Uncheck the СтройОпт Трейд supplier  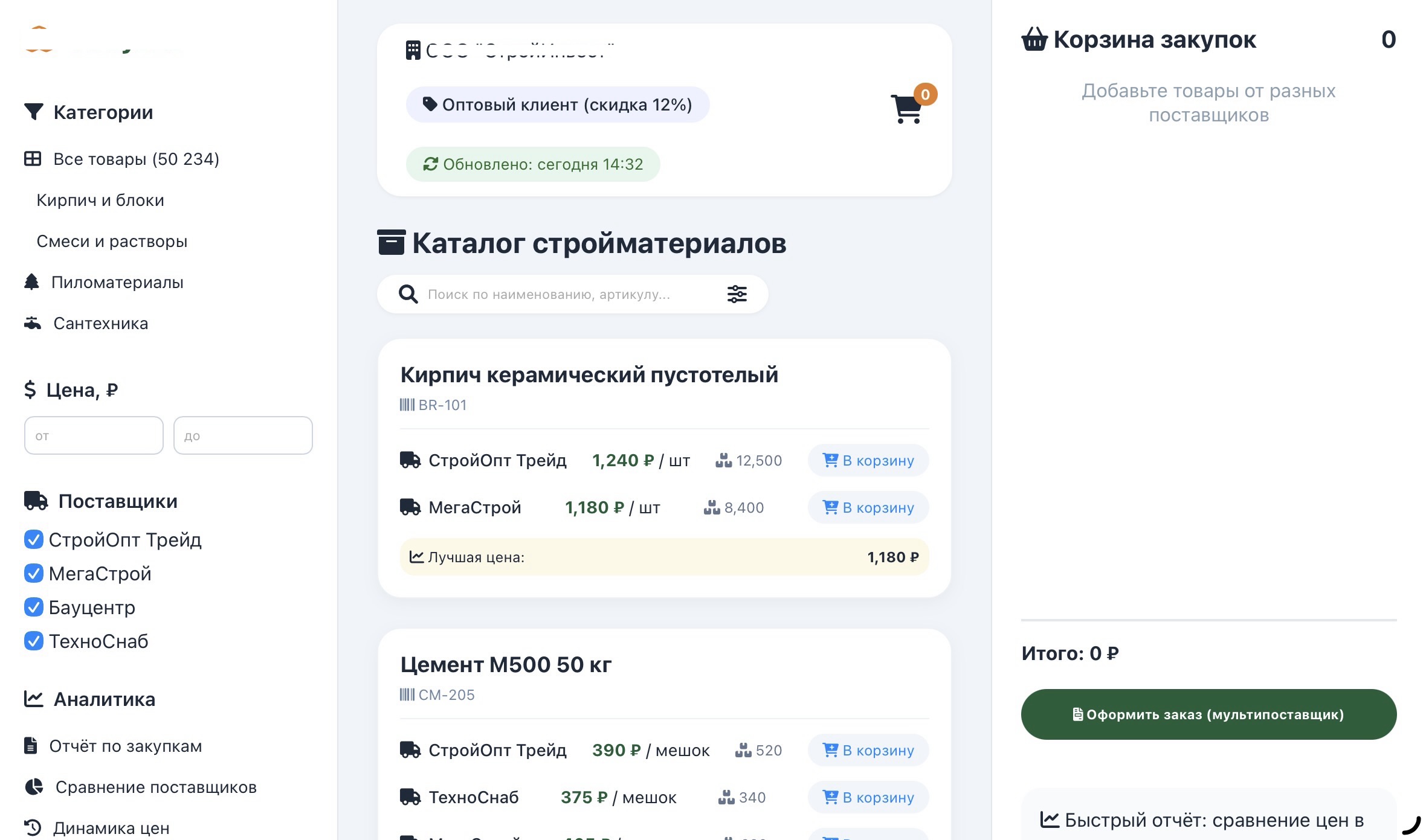coord(33,540)
